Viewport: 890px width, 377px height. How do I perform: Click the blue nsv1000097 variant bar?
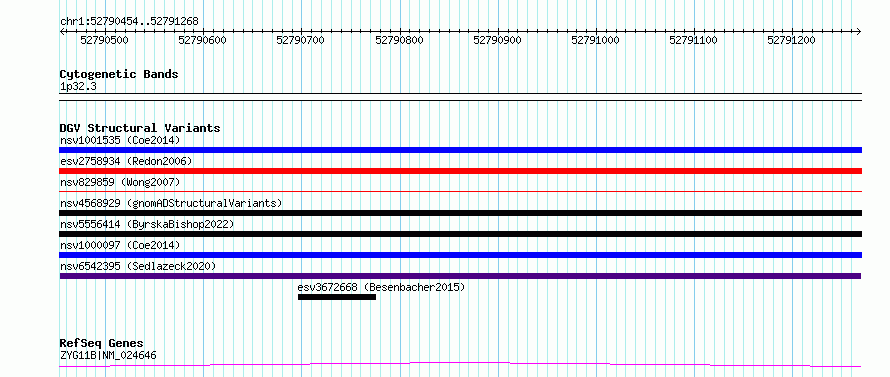pos(460,255)
